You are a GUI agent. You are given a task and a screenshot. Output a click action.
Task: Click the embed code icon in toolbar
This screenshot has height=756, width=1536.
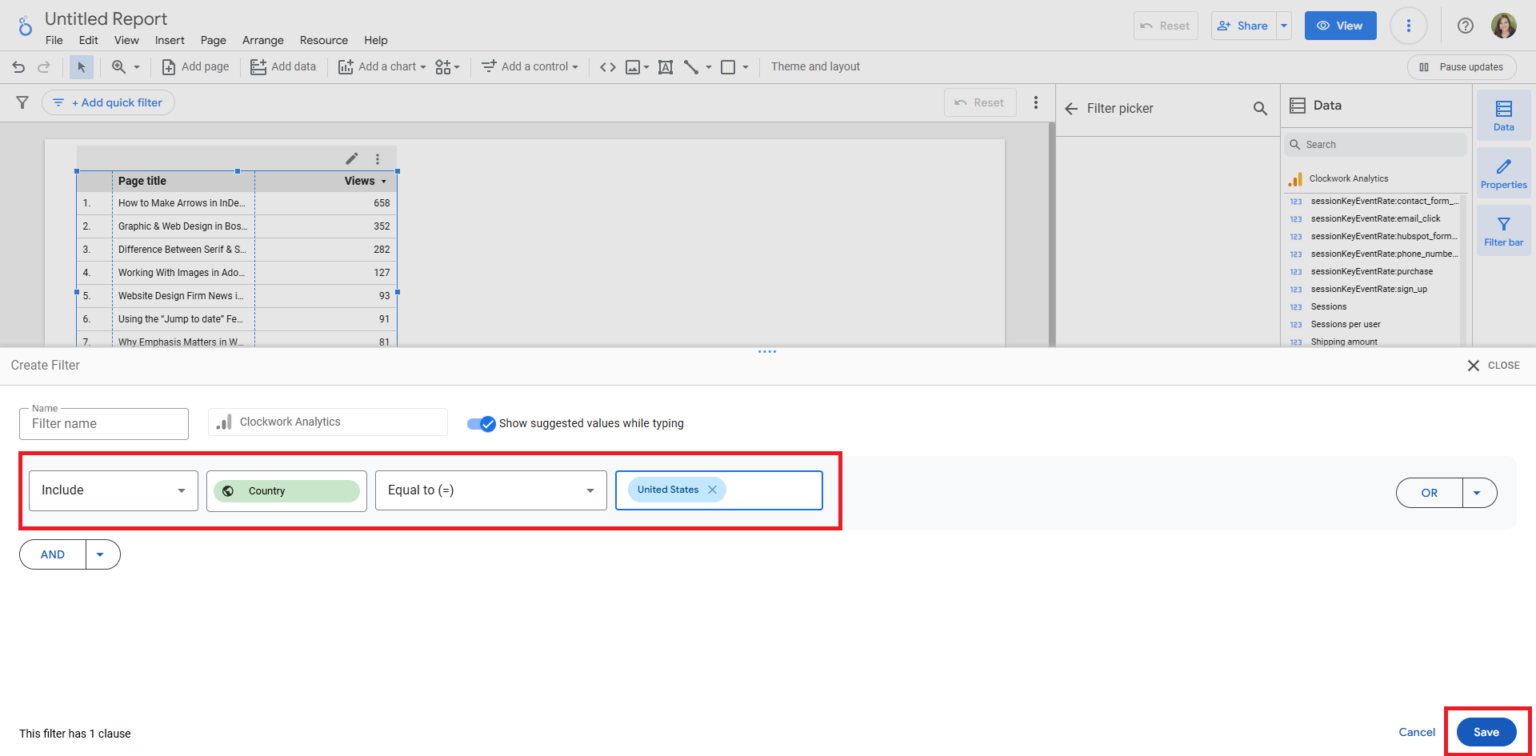pyautogui.click(x=608, y=66)
